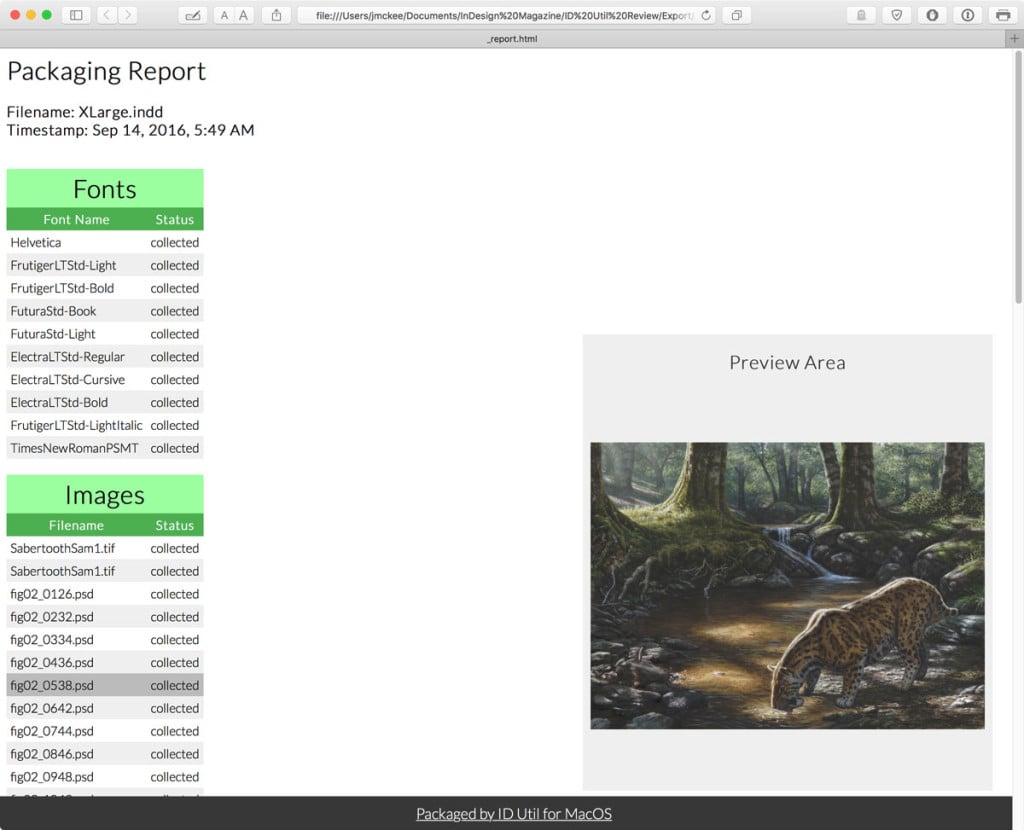The width and height of the screenshot is (1024, 830).
Task: Click the Filename: XLarge.indd line
Action: [x=85, y=112]
